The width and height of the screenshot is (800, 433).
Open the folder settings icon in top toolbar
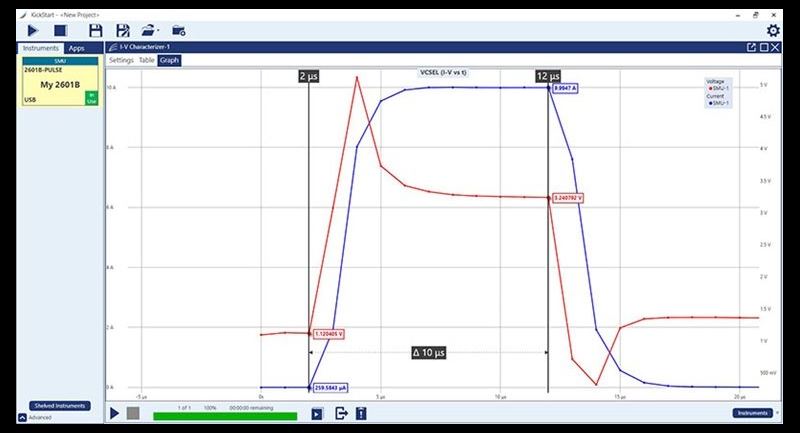coord(179,30)
